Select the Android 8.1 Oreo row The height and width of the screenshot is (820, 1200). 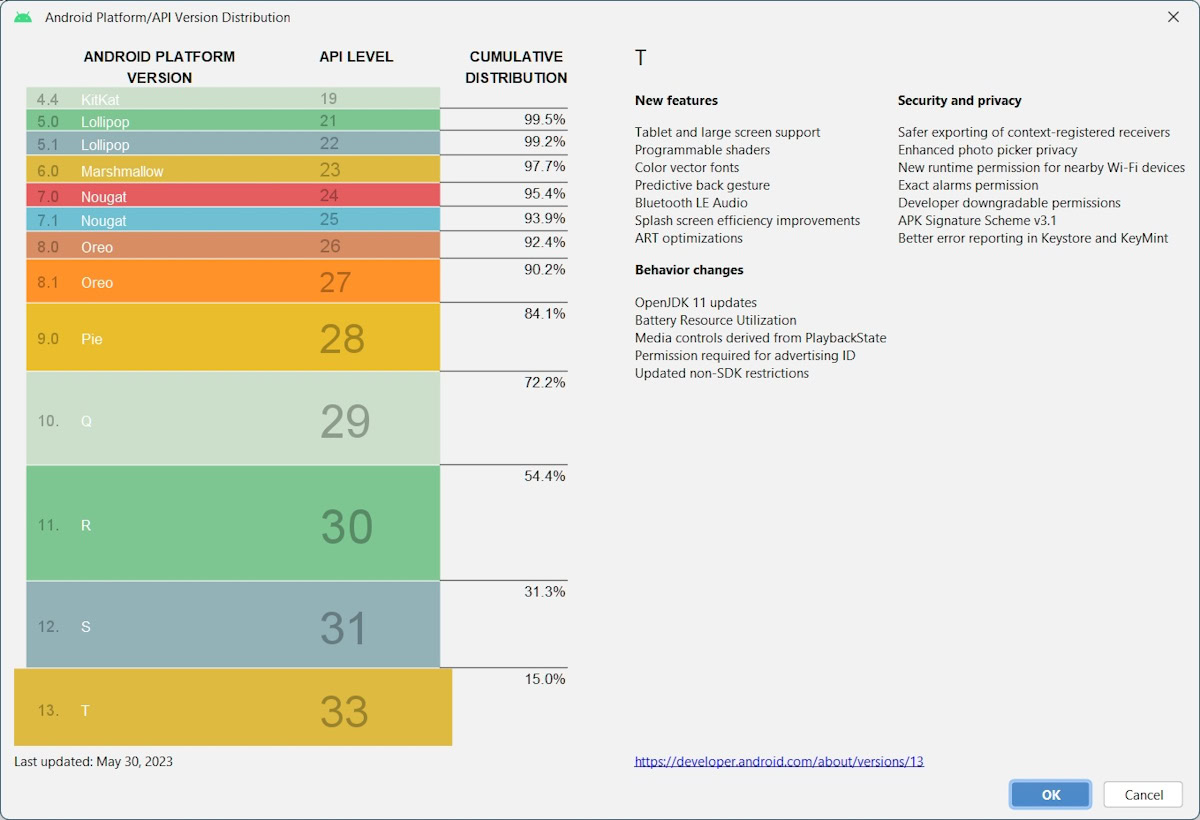[x=230, y=281]
